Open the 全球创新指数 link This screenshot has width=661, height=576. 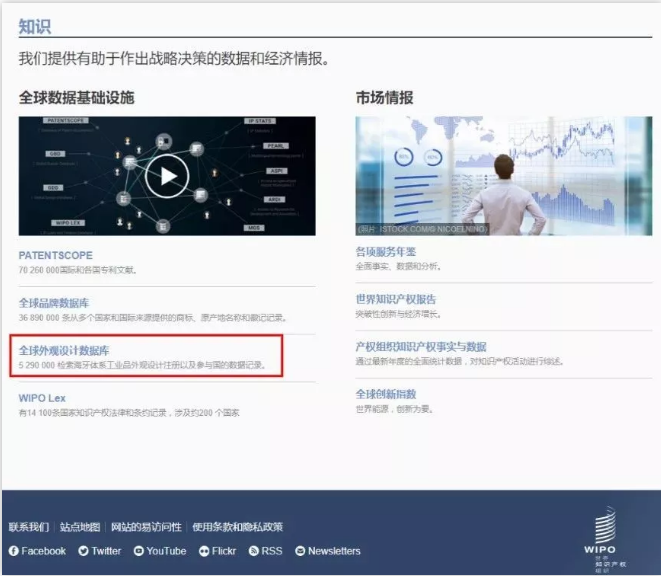coord(386,394)
